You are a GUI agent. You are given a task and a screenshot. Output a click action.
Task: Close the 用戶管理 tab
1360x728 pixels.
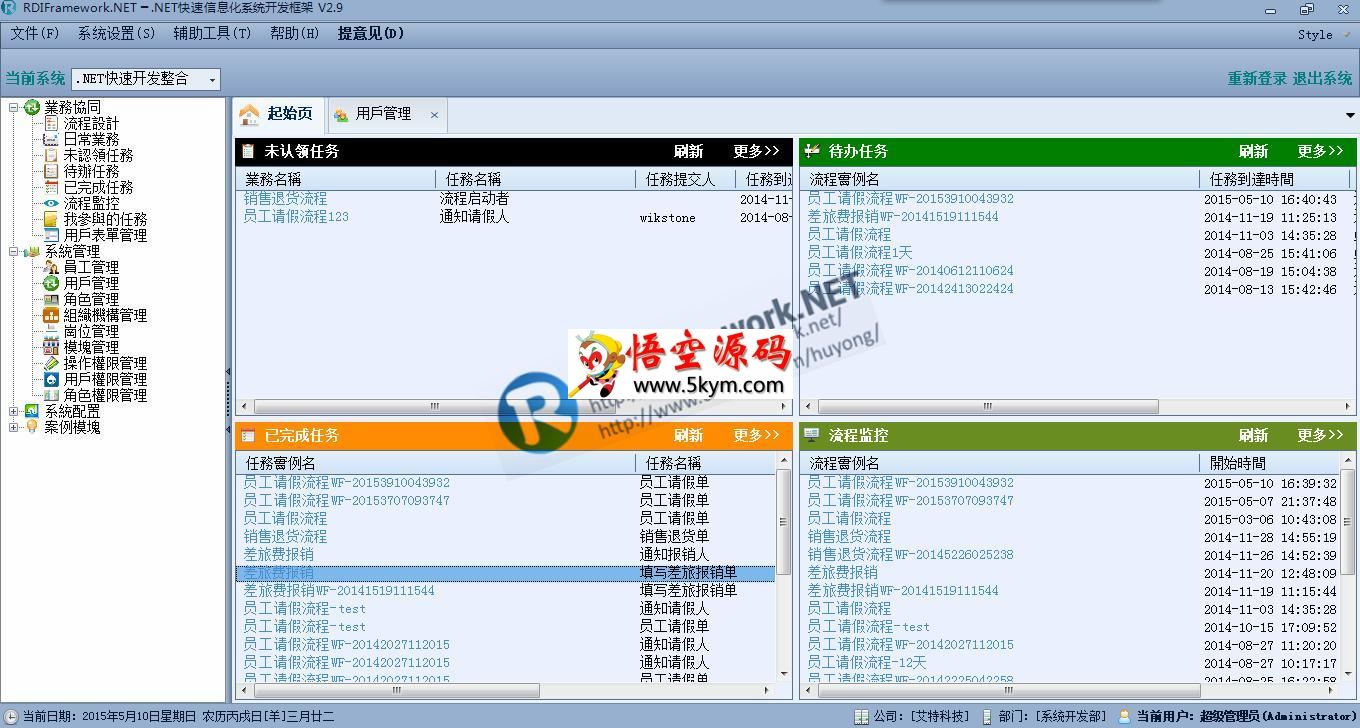[434, 115]
